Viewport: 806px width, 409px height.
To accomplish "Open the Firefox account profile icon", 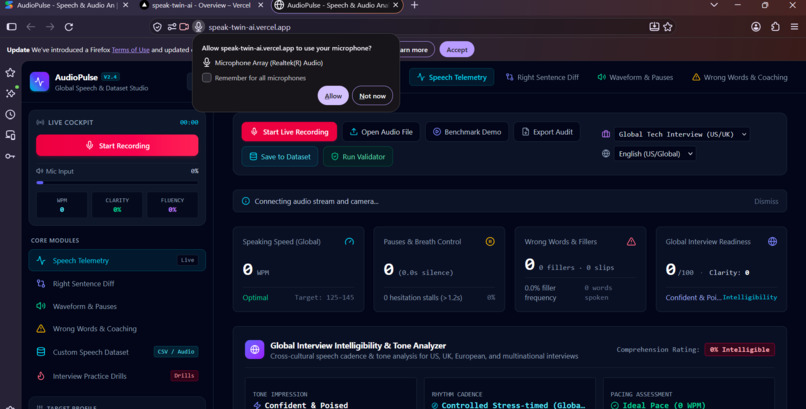I will click(x=756, y=27).
